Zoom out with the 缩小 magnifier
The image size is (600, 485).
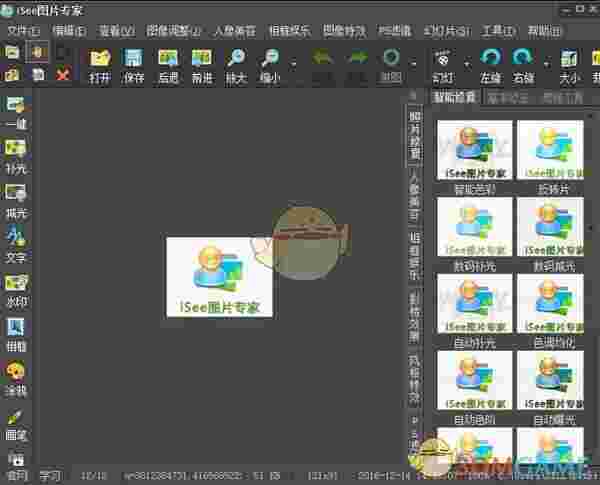click(270, 66)
